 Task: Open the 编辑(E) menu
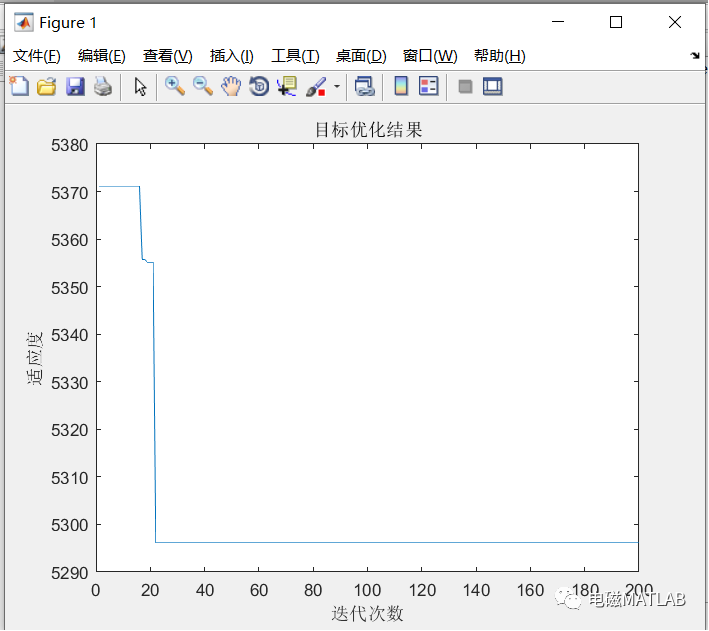click(102, 56)
